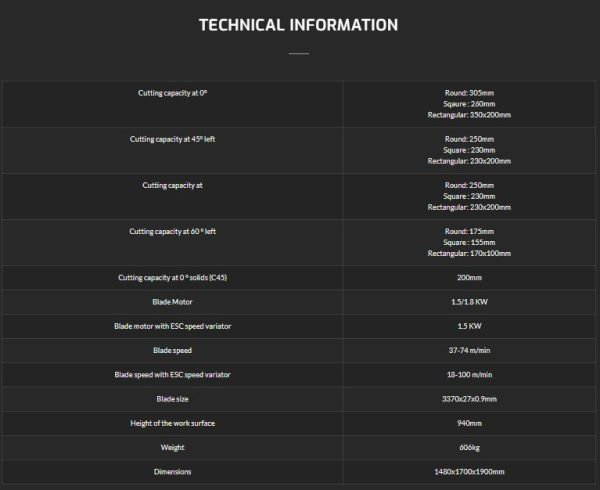Click the '1.5/1.8 KW' value
Screen dimensions: 600x490
tap(469, 302)
